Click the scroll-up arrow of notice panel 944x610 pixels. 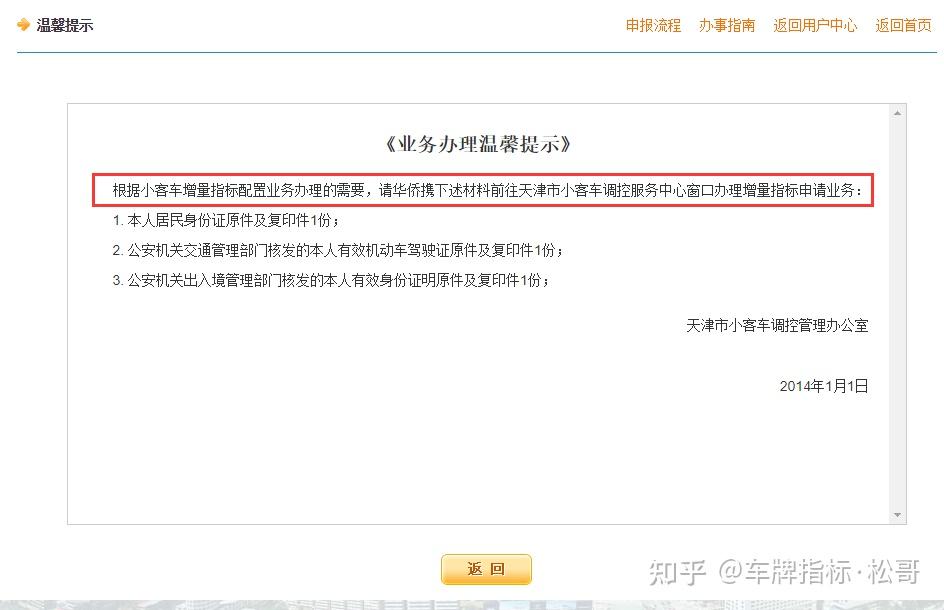[x=897, y=113]
